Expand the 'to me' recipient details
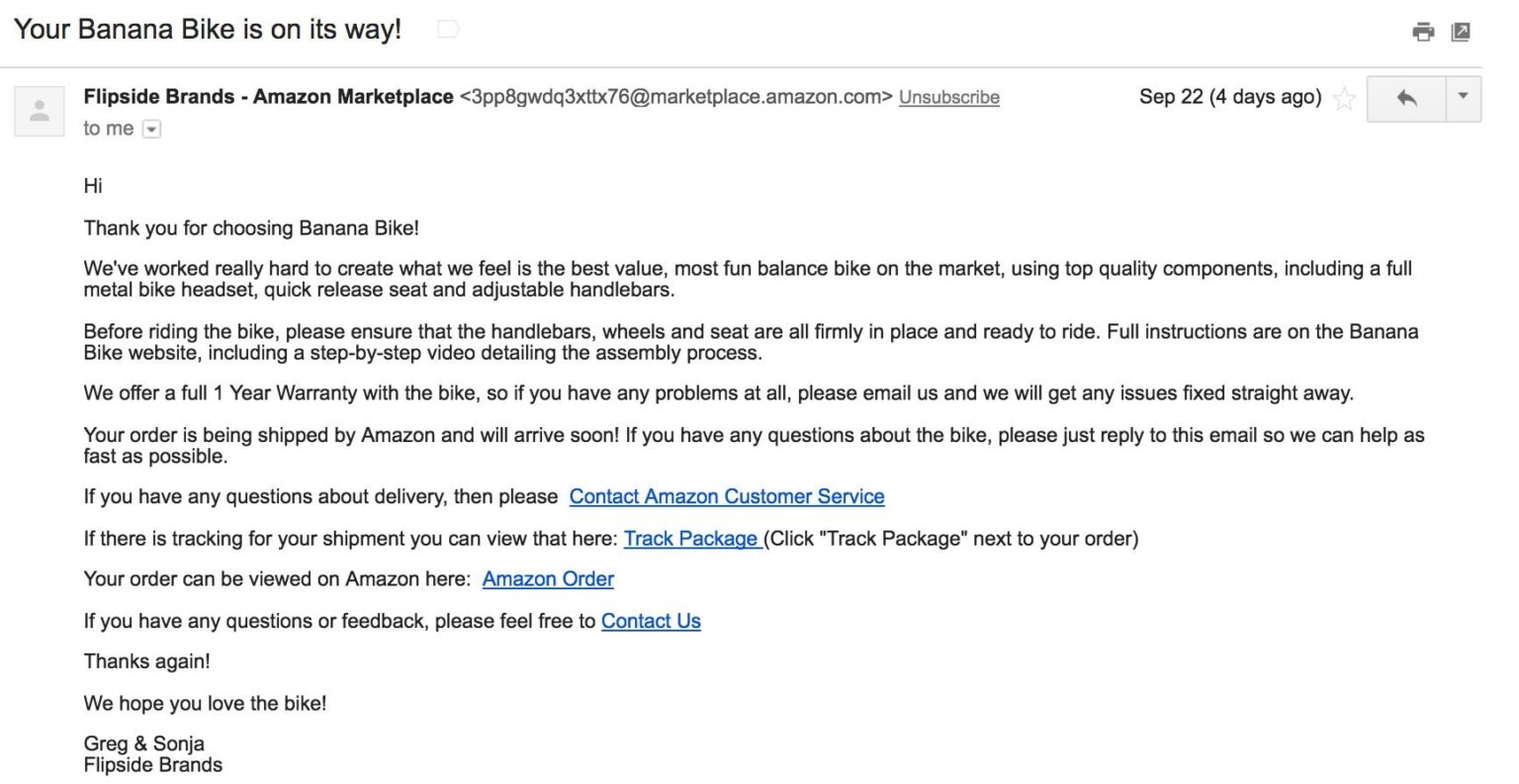The image size is (1519, 784). [150, 129]
